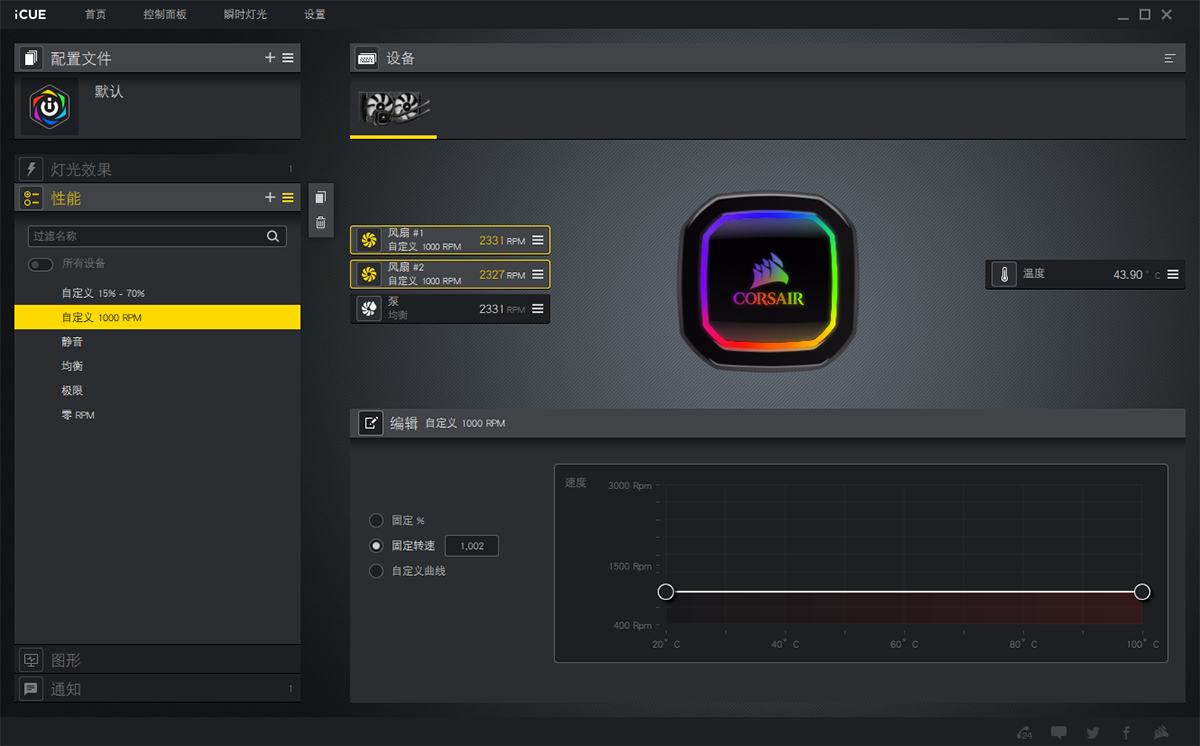Open the Corsair sails logo link

[1161, 732]
